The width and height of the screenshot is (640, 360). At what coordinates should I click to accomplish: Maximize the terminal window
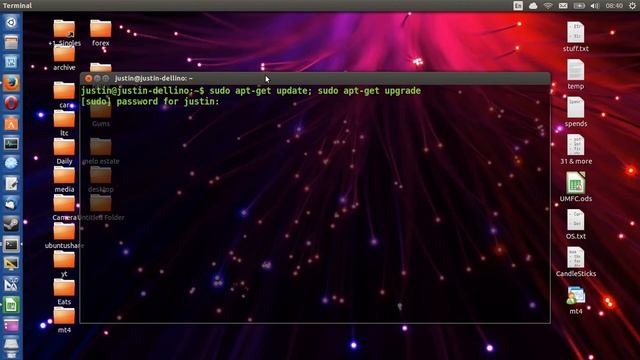pos(106,78)
